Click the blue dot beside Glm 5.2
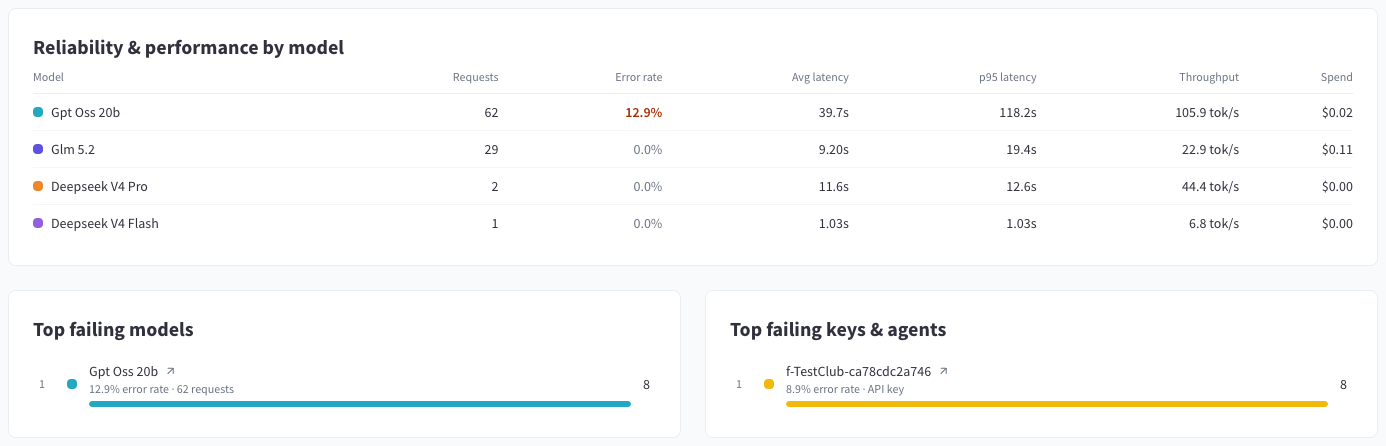The height and width of the screenshot is (446, 1386). click(38, 150)
